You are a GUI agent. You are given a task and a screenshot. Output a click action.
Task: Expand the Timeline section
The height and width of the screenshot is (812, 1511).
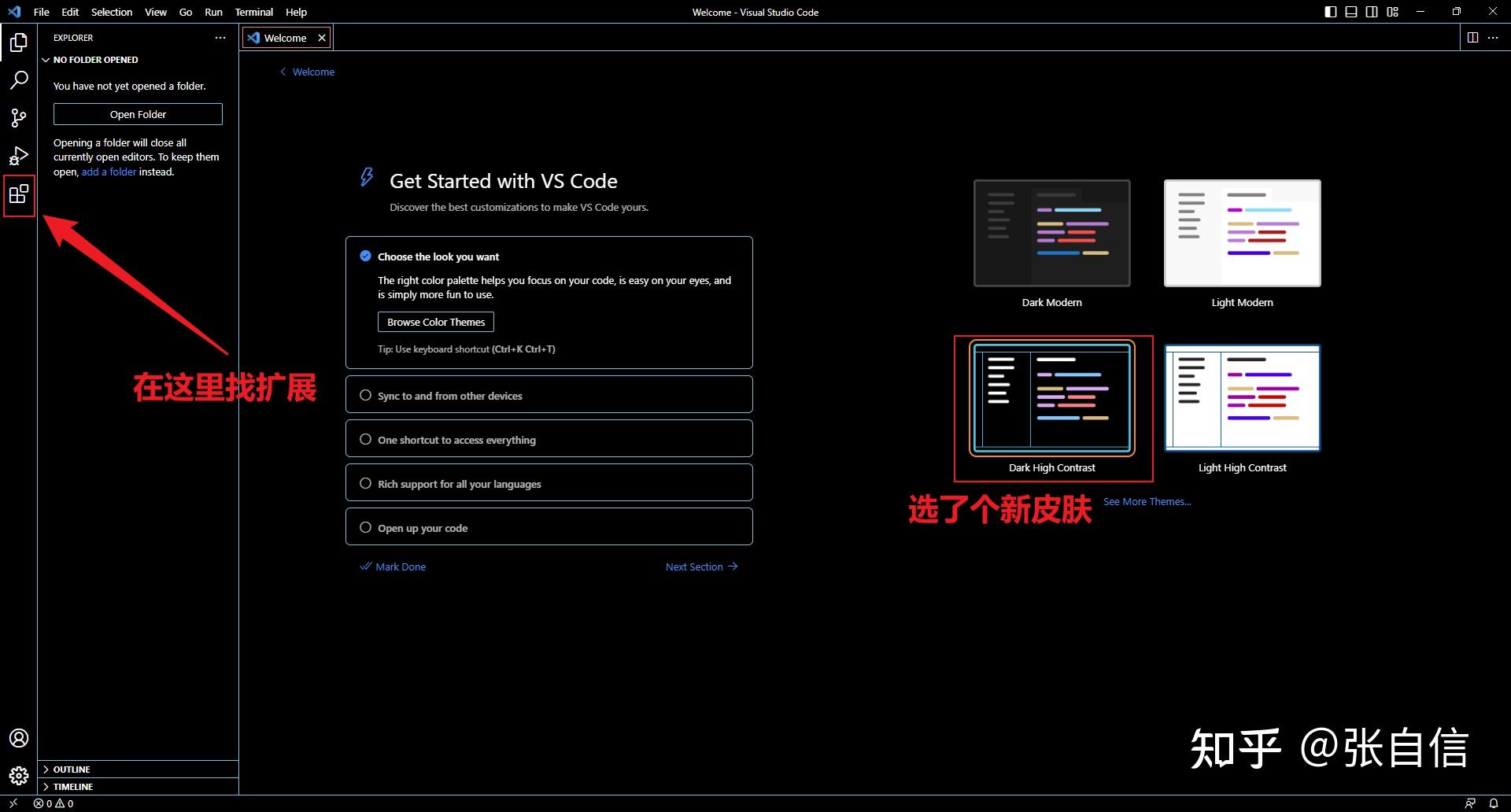[71, 786]
